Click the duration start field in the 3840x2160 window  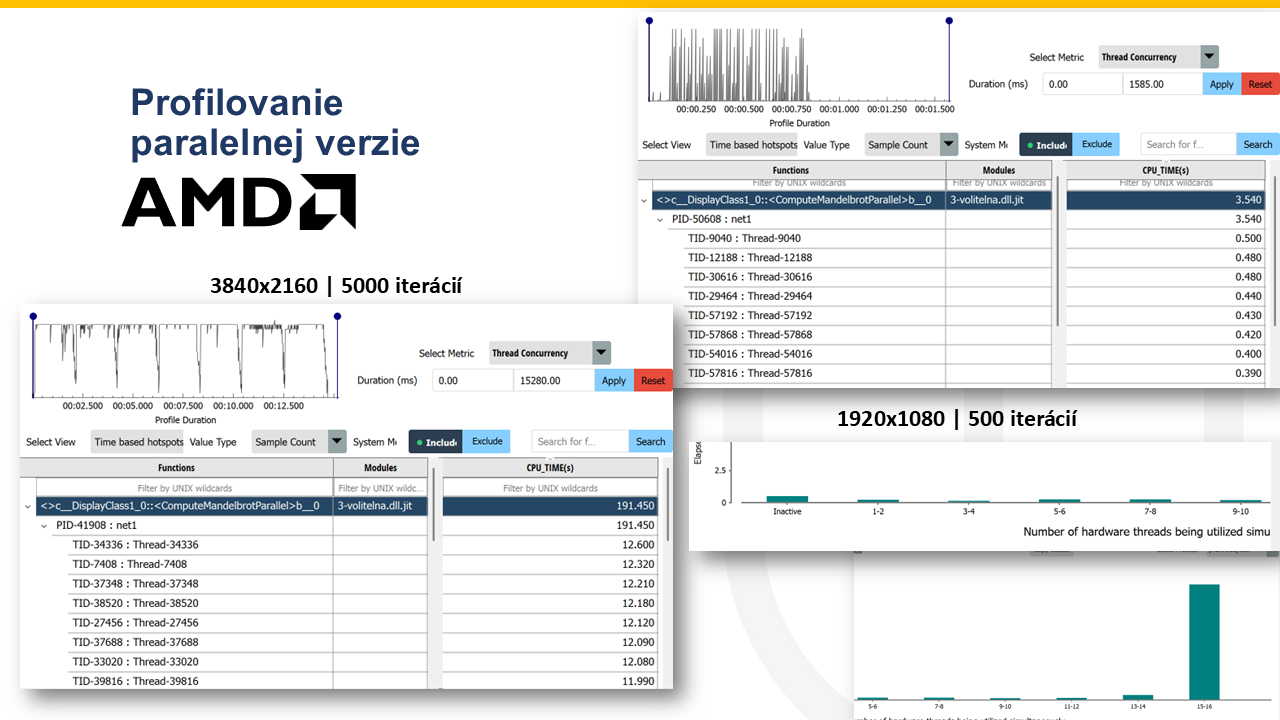473,380
